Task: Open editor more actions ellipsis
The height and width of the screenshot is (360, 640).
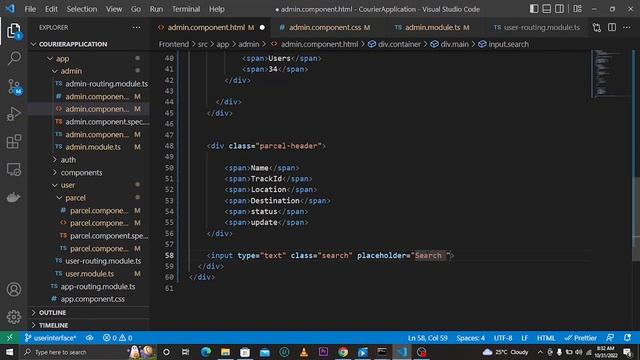Action: tap(627, 27)
